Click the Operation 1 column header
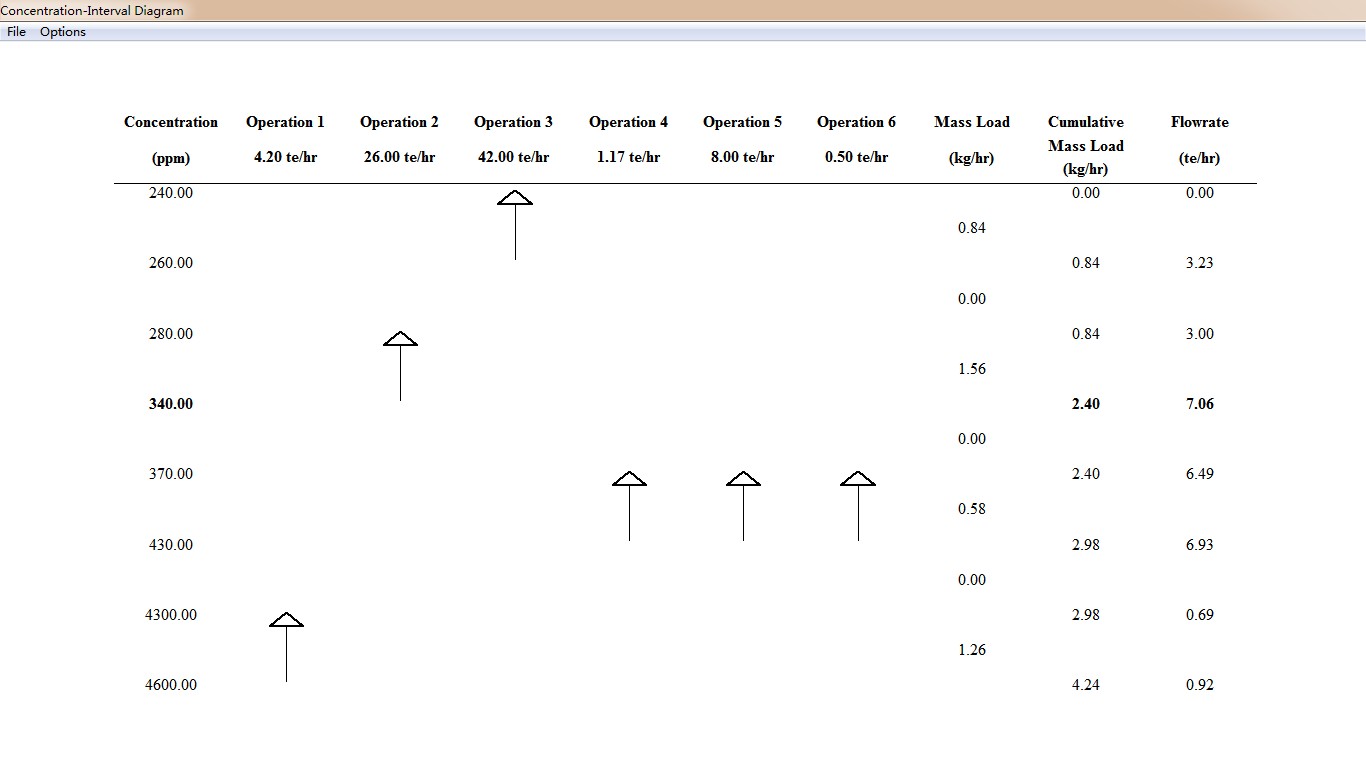 (x=285, y=122)
